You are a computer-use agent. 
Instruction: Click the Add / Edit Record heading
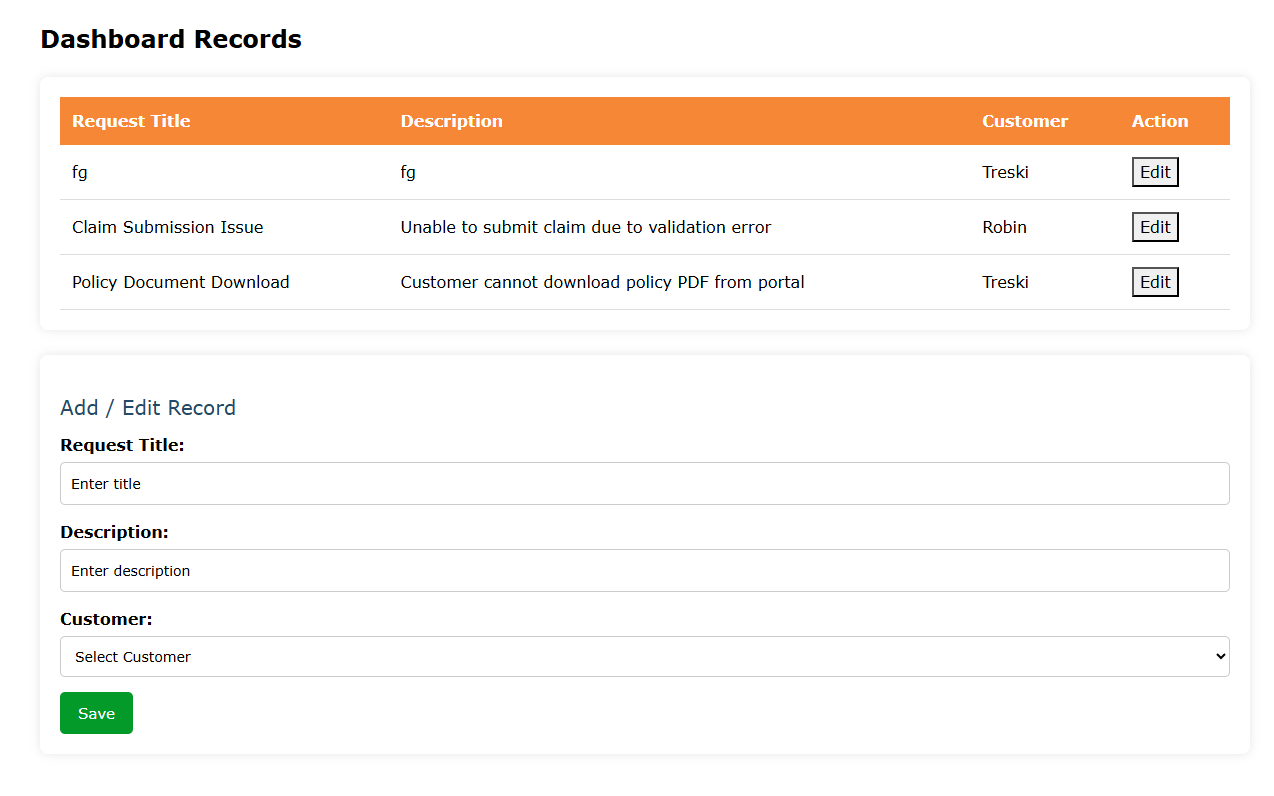[x=148, y=408]
